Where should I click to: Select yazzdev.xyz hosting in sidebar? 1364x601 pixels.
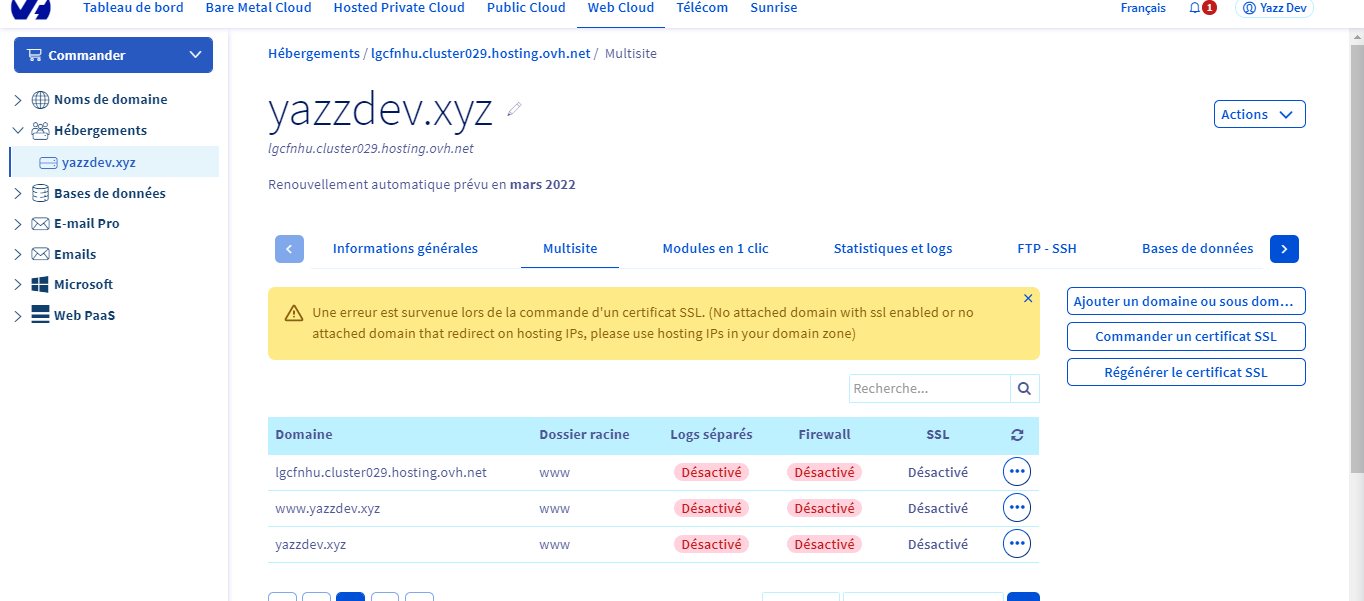coord(98,162)
